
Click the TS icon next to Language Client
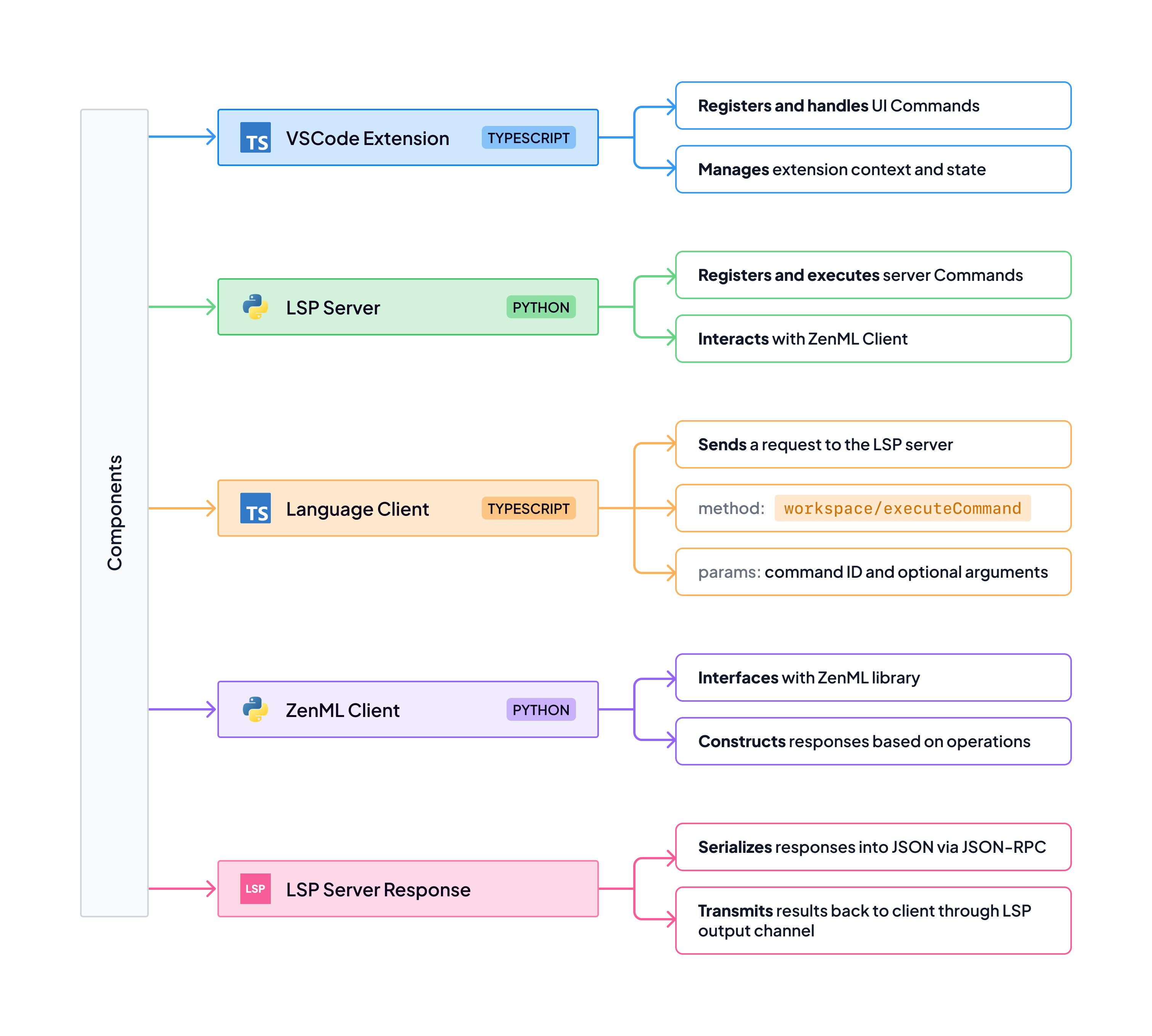255,508
